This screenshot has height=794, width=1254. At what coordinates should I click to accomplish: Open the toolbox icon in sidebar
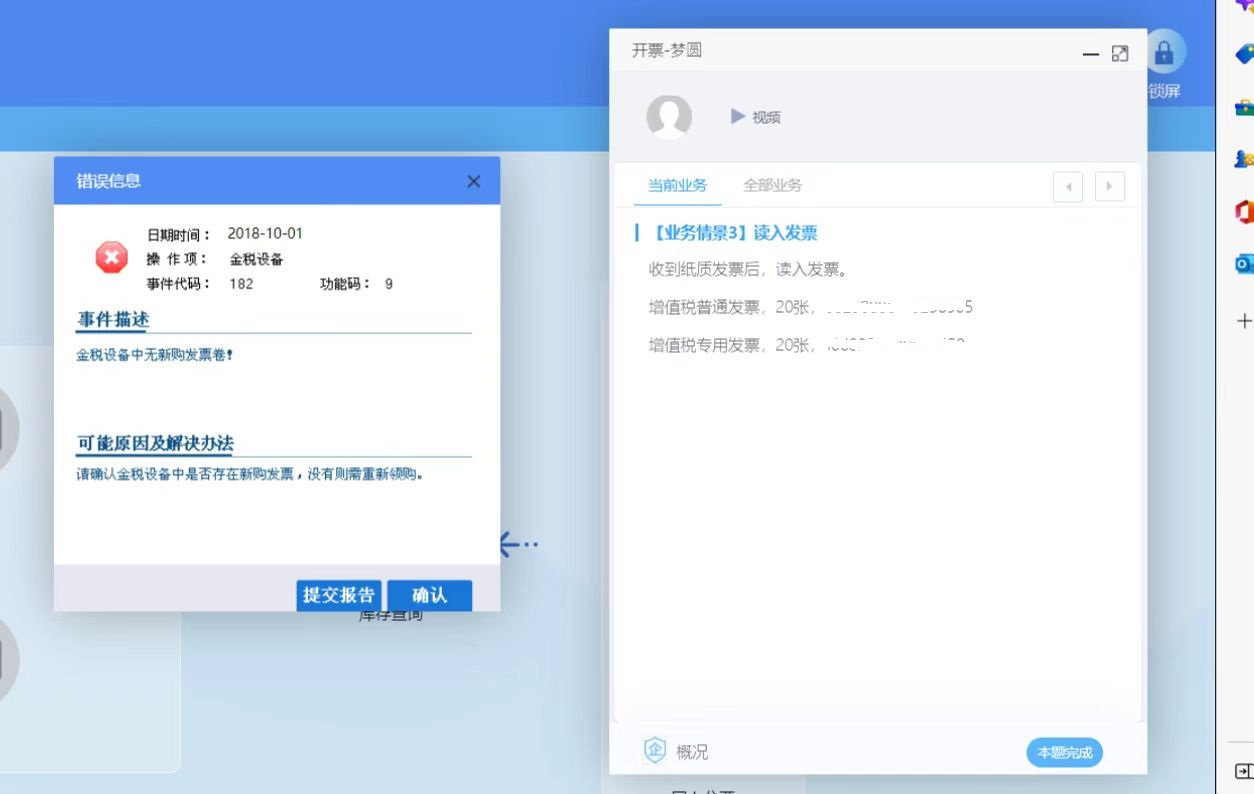pos(1244,107)
